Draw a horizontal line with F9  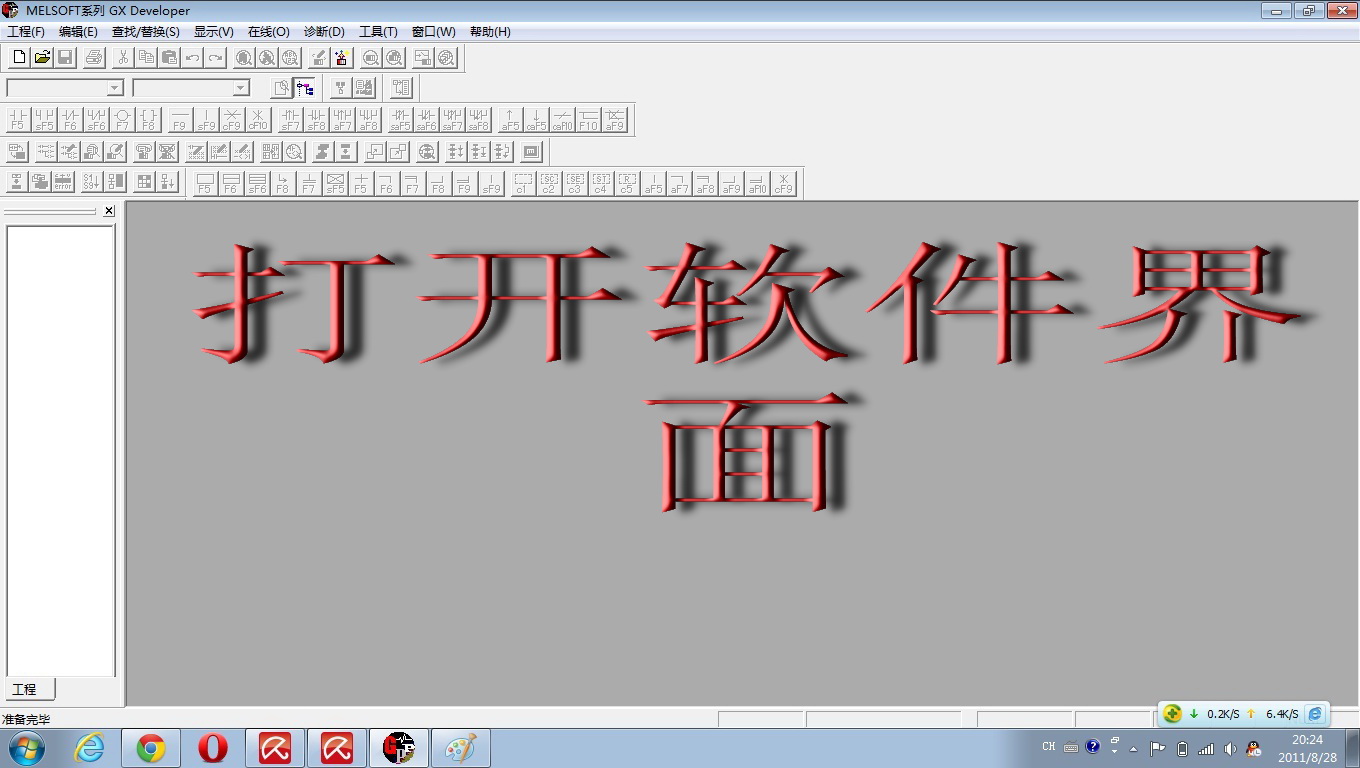click(x=180, y=120)
